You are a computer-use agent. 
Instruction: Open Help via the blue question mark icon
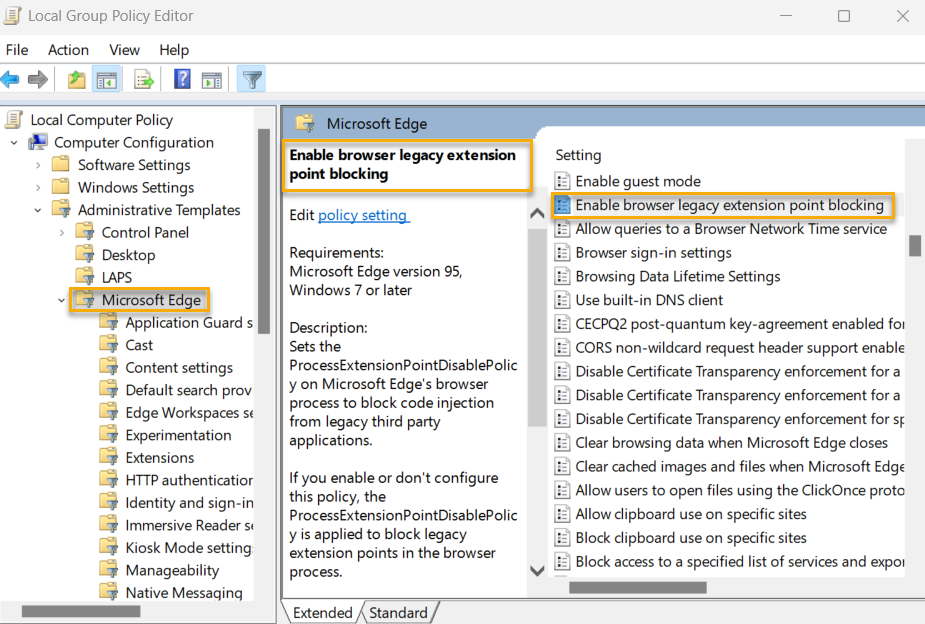tap(181, 79)
